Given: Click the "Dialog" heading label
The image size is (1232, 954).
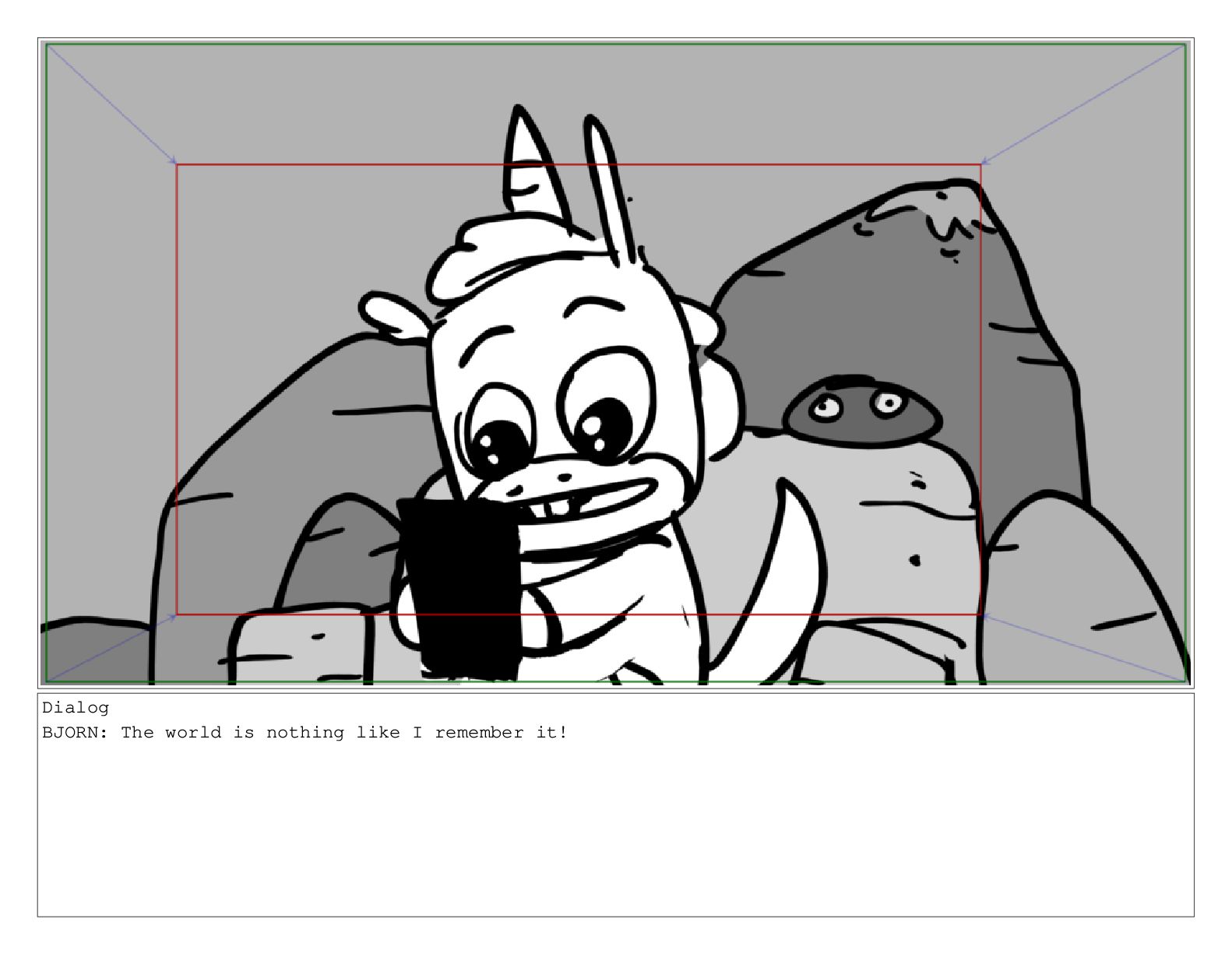Looking at the screenshot, I should pyautogui.click(x=76, y=708).
